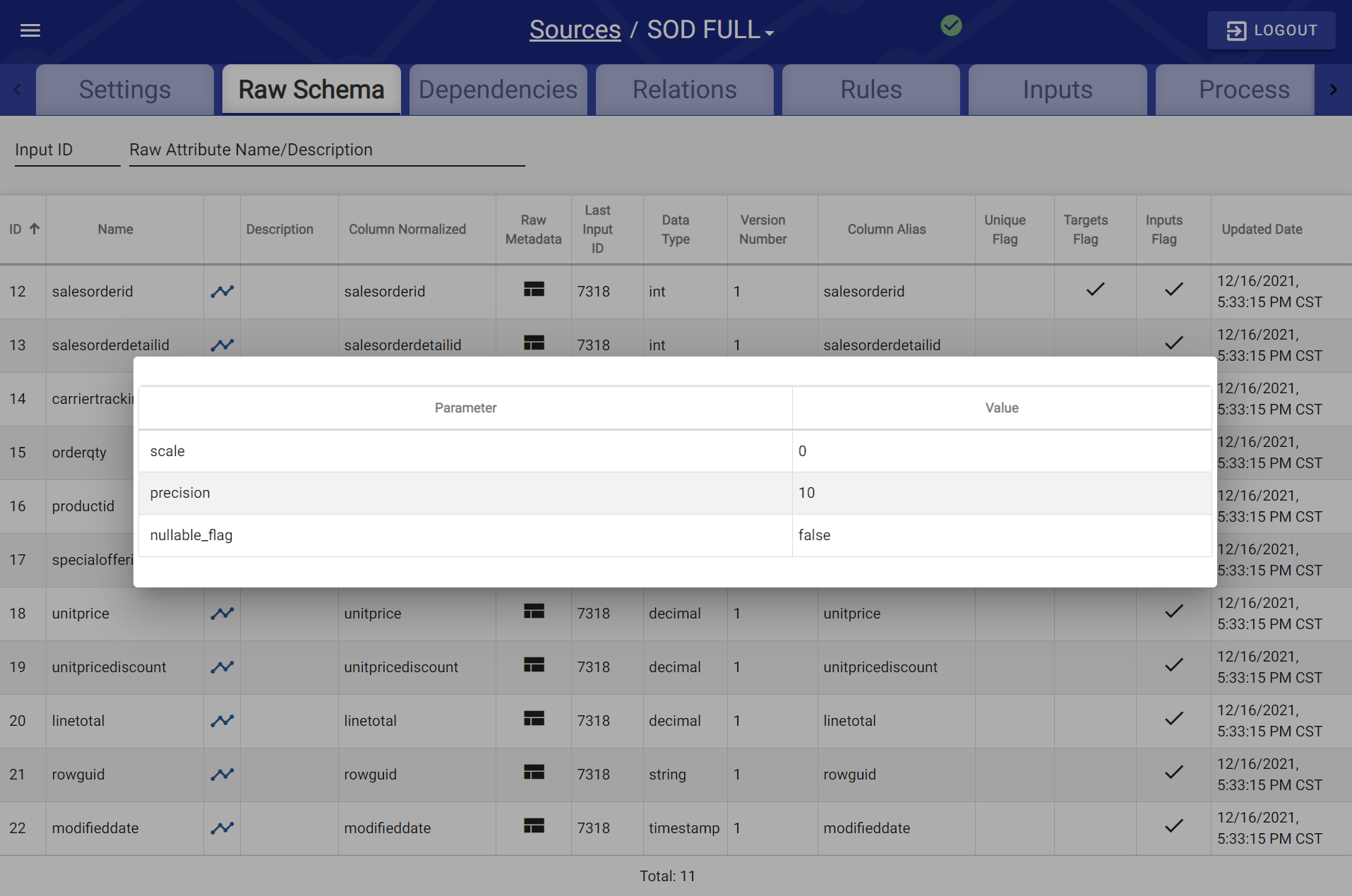Toggle the Inputs Flag for modifieddate
This screenshot has height=896, width=1352.
coord(1174,825)
